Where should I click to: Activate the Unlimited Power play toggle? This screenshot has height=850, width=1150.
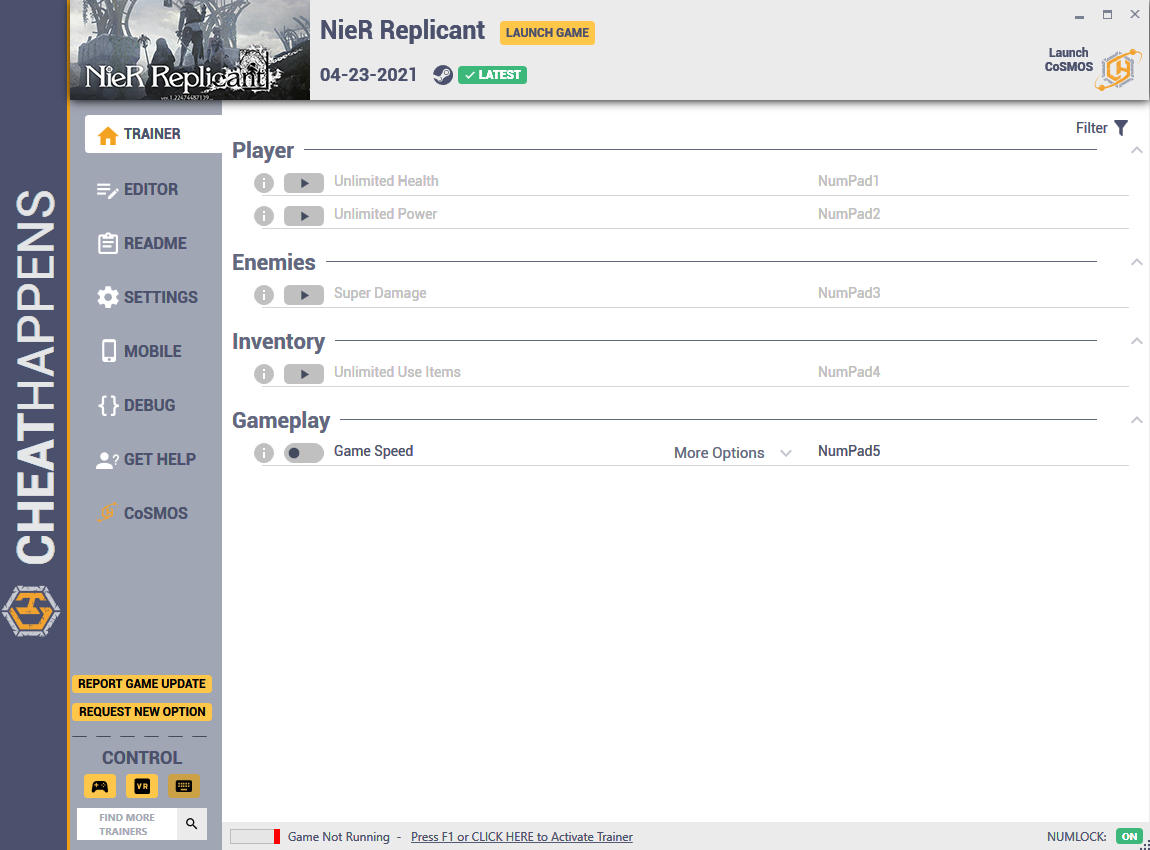click(304, 216)
